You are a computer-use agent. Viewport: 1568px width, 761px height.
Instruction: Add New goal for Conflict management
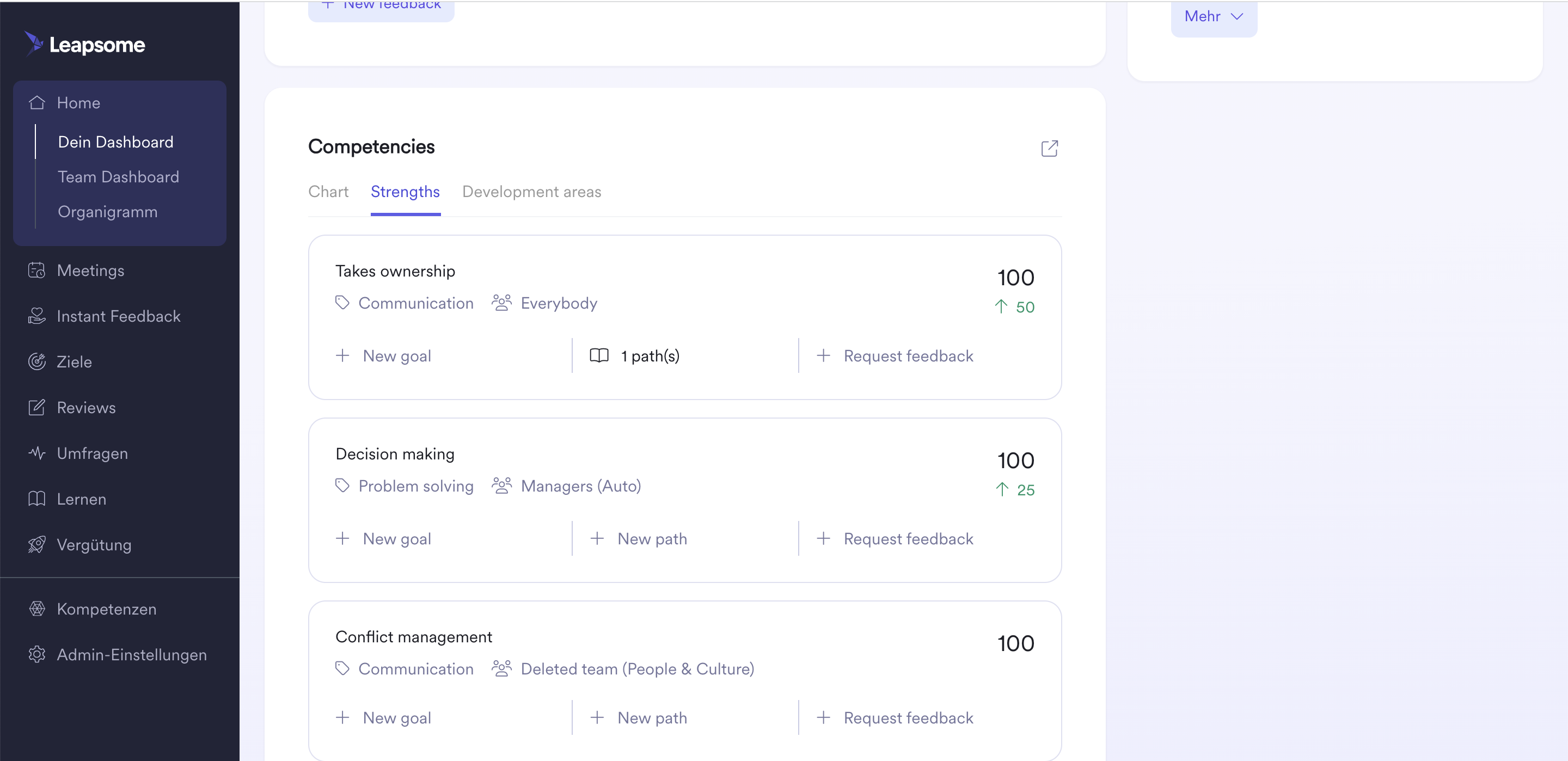pos(383,717)
